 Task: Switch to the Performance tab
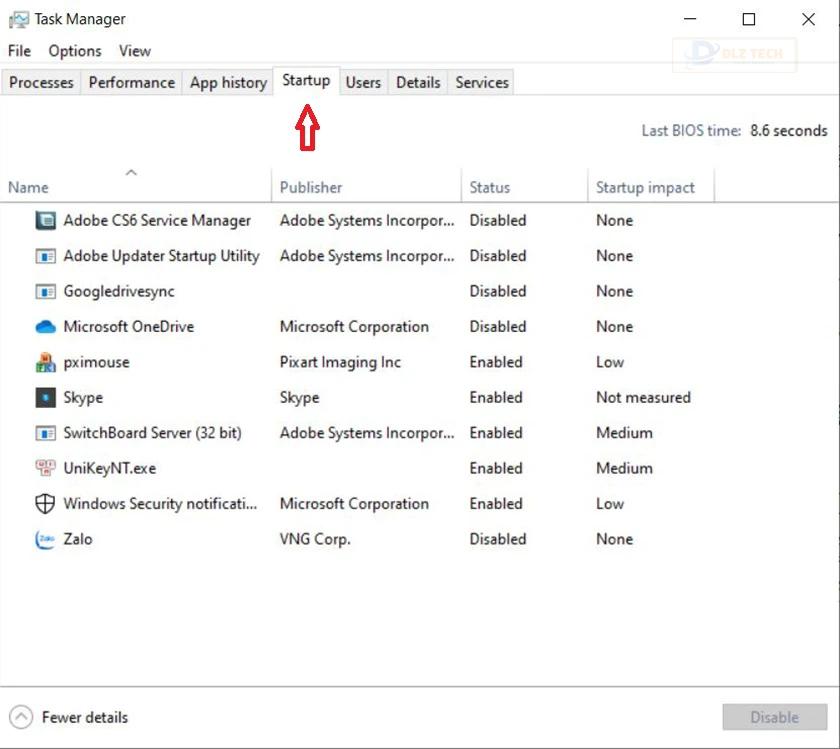(132, 83)
